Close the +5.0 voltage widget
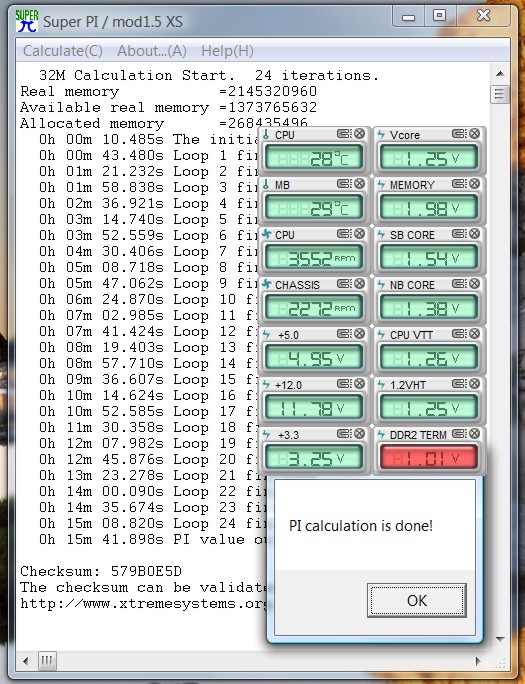 coord(359,334)
